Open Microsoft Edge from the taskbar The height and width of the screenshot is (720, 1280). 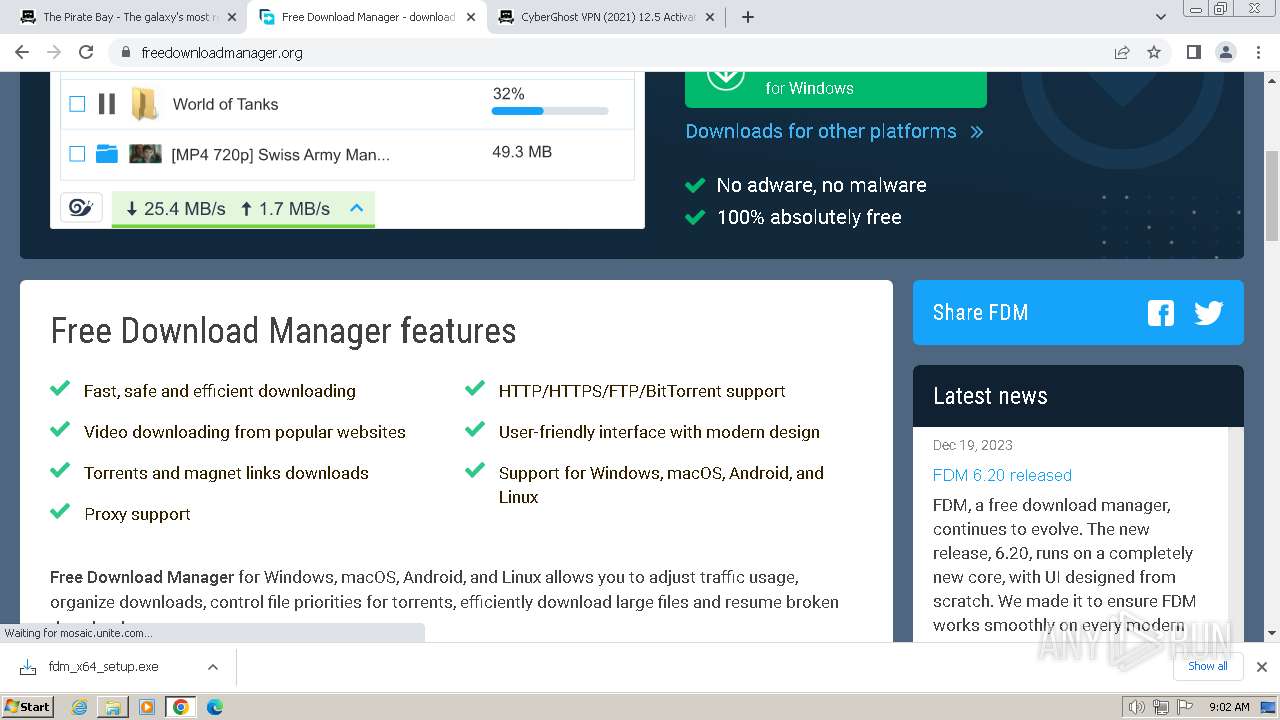(215, 707)
